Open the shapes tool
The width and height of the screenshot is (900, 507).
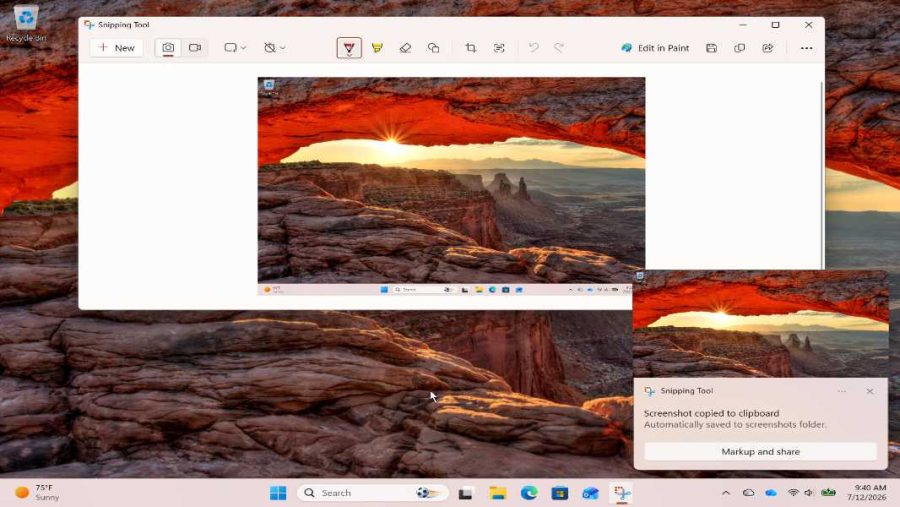pyautogui.click(x=433, y=48)
